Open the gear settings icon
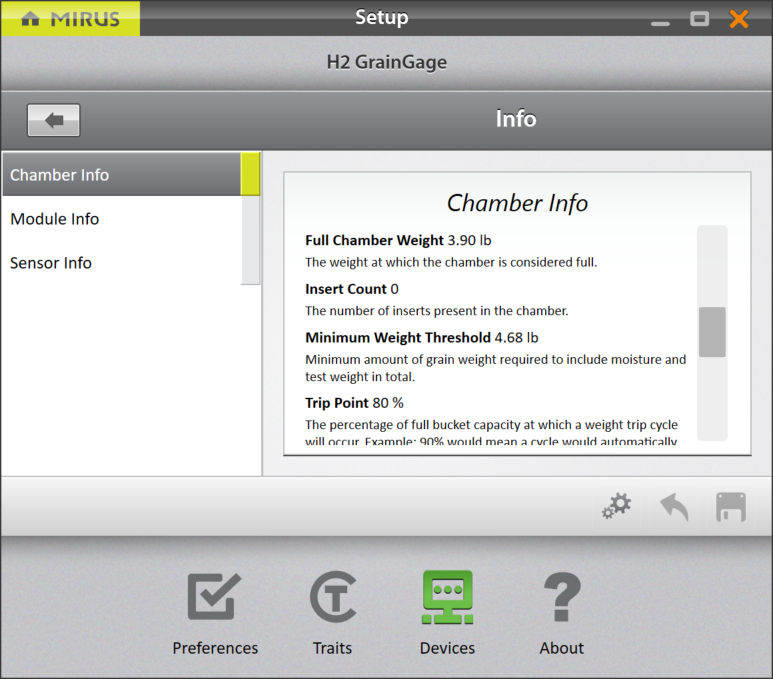This screenshot has height=679, width=773. (616, 508)
